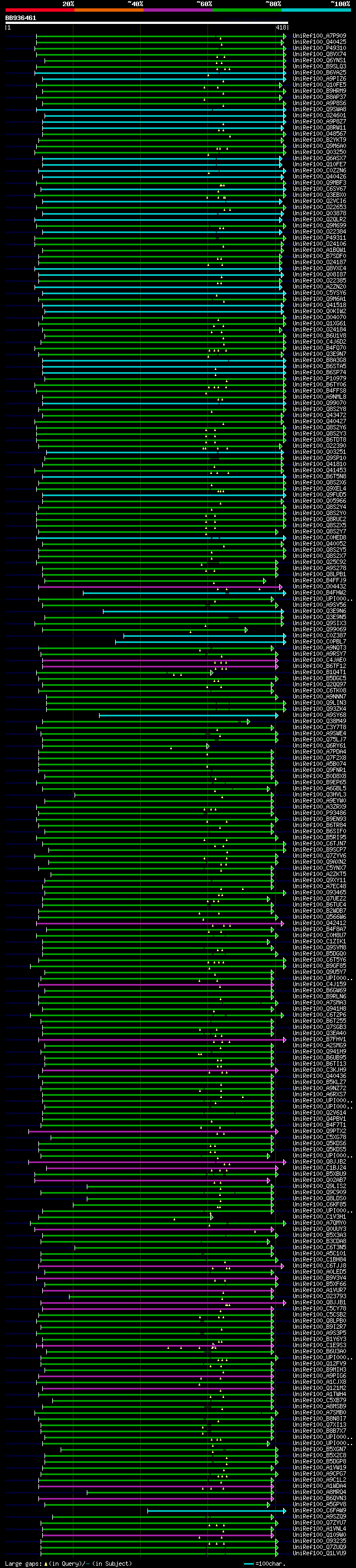Select the UniRef100_Q8LPB1 label
This screenshot has width=356, height=1568.
coord(319,574)
